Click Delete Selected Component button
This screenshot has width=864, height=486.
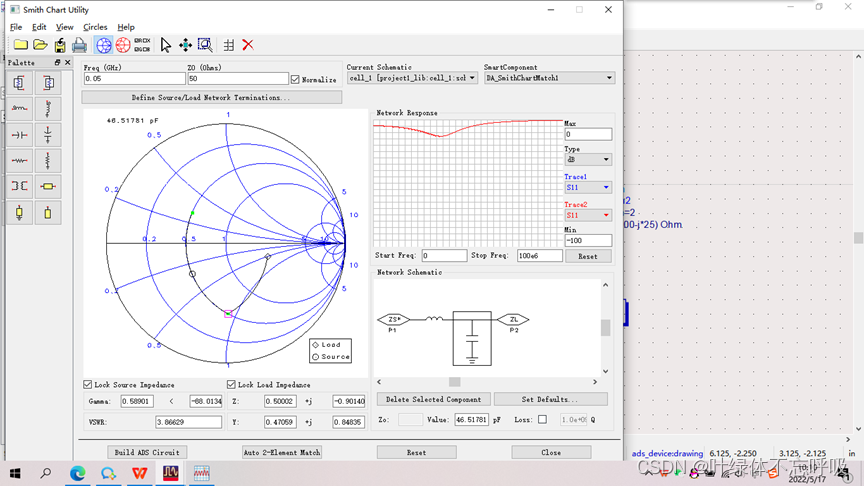point(434,399)
